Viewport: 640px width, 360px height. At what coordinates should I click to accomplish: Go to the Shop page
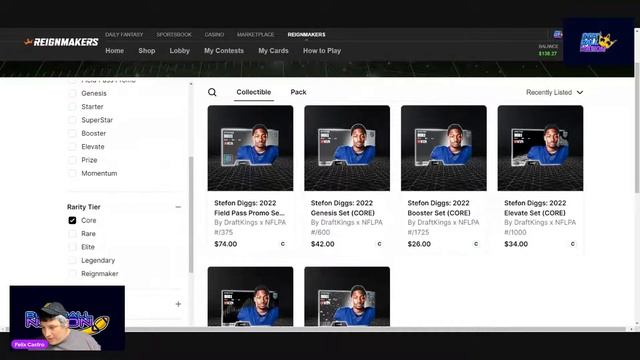147,51
